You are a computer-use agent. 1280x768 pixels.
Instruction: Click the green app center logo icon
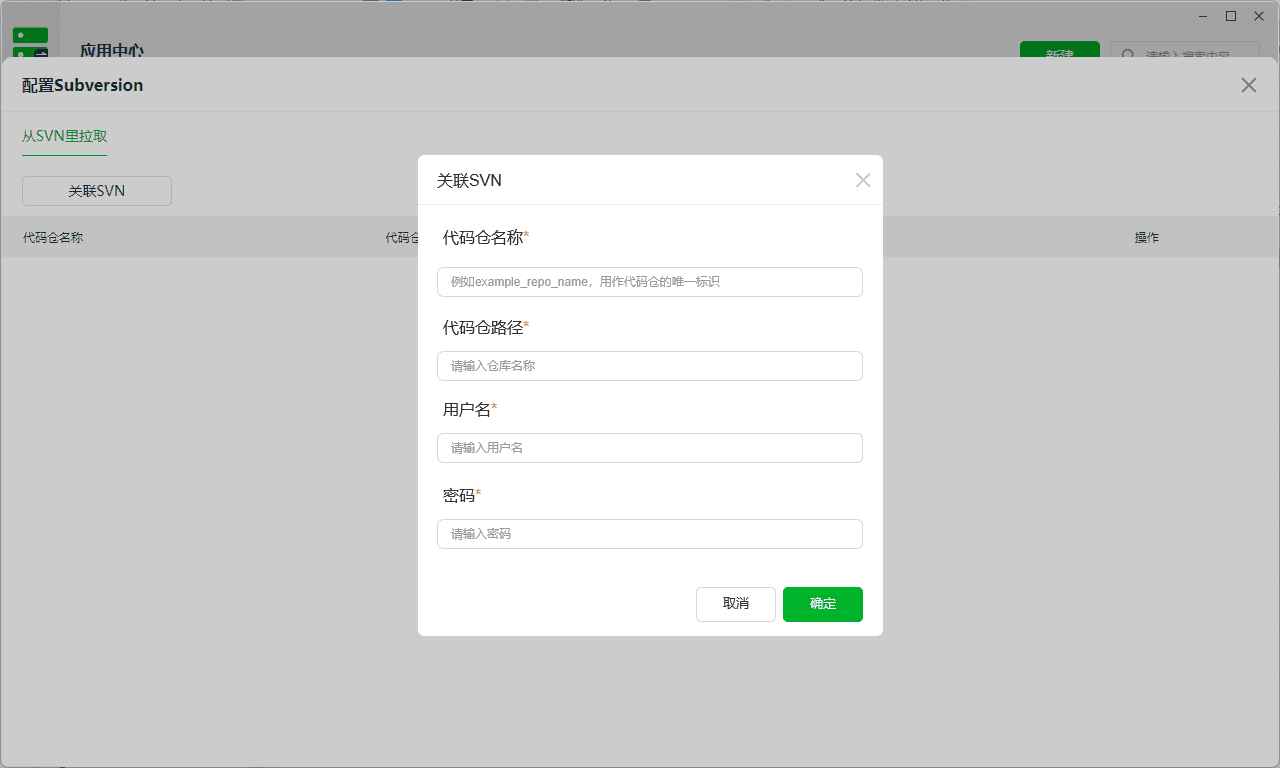click(x=30, y=43)
